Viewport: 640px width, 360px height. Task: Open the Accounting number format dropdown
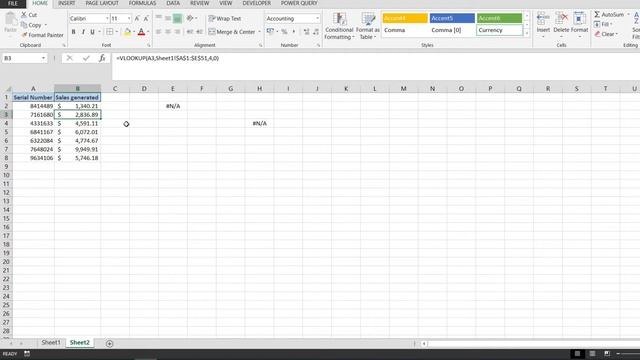point(317,19)
